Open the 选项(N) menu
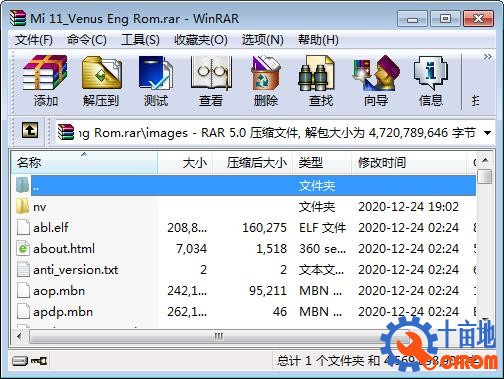Viewport: 504px width, 379px height. (263, 40)
